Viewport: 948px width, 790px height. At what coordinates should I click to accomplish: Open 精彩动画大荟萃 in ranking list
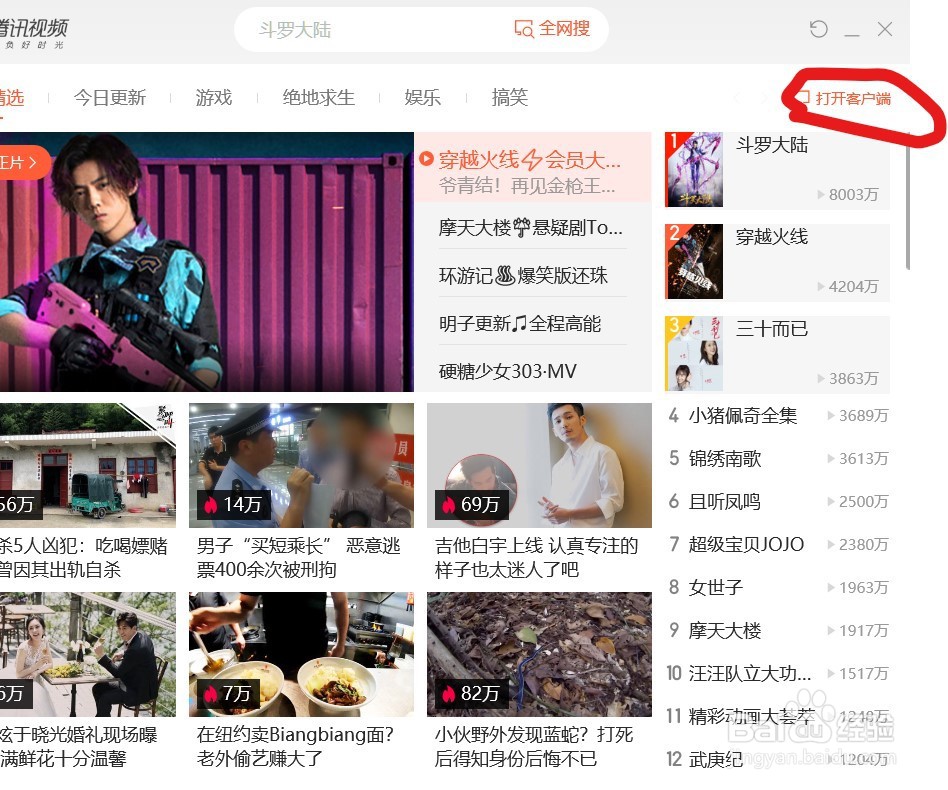(752, 717)
